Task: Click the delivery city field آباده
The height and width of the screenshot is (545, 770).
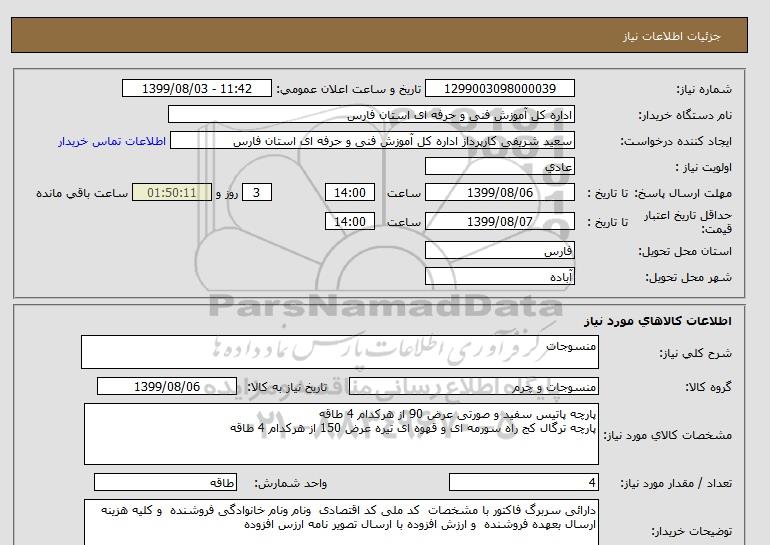Action: (499, 276)
